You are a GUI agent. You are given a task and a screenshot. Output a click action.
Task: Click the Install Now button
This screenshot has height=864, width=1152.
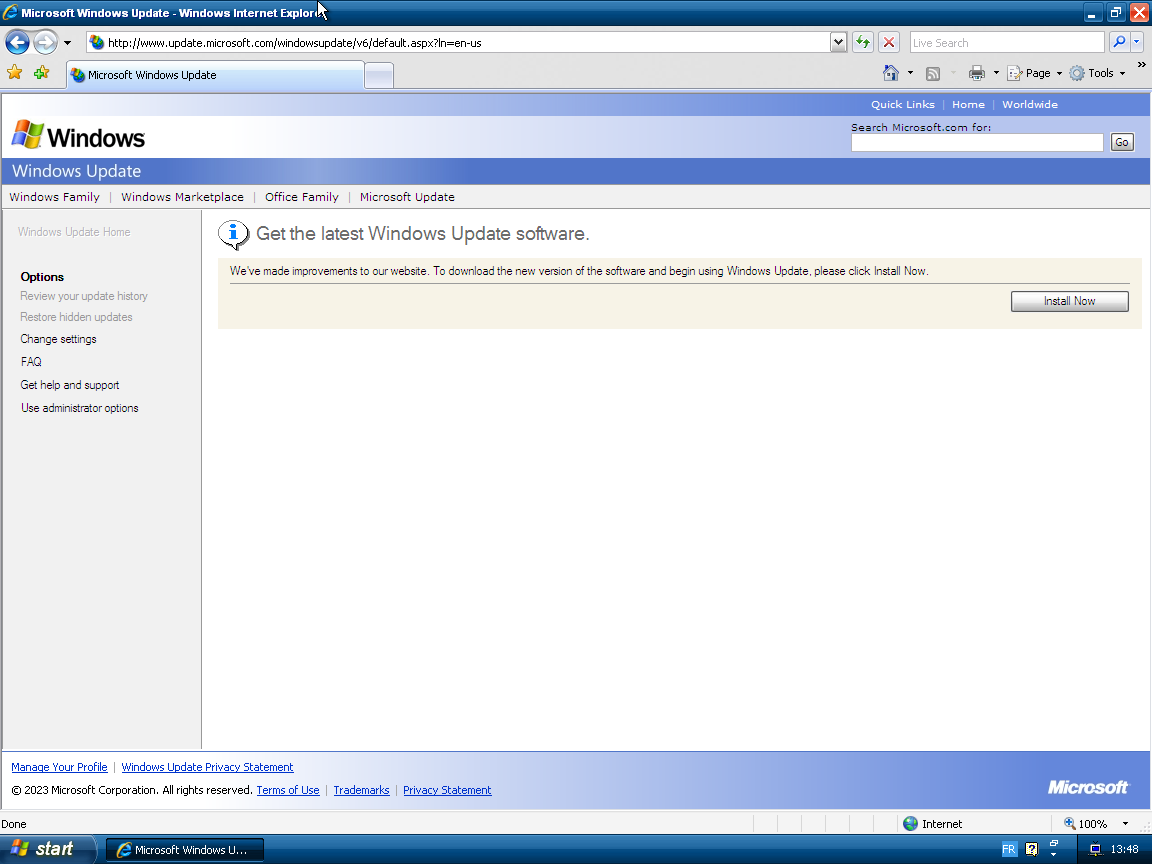1070,301
